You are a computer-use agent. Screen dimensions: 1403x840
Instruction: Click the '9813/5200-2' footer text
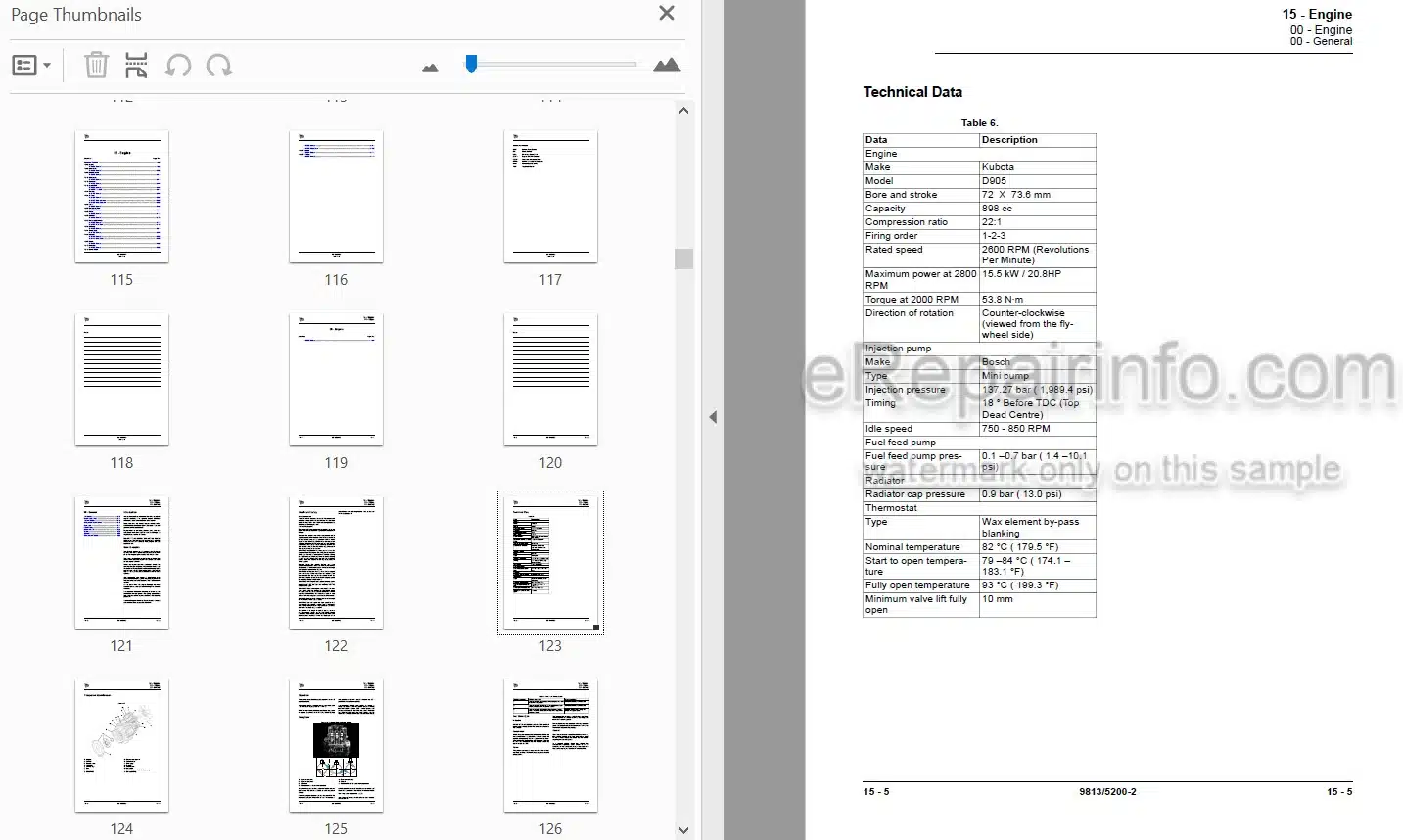pos(1107,792)
